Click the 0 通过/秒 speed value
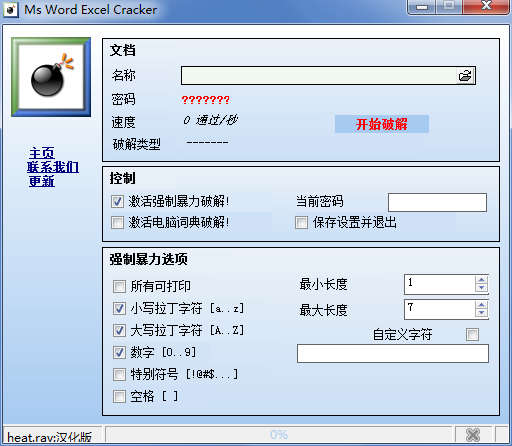Screen dimensions: 512x446 [x=210, y=120]
